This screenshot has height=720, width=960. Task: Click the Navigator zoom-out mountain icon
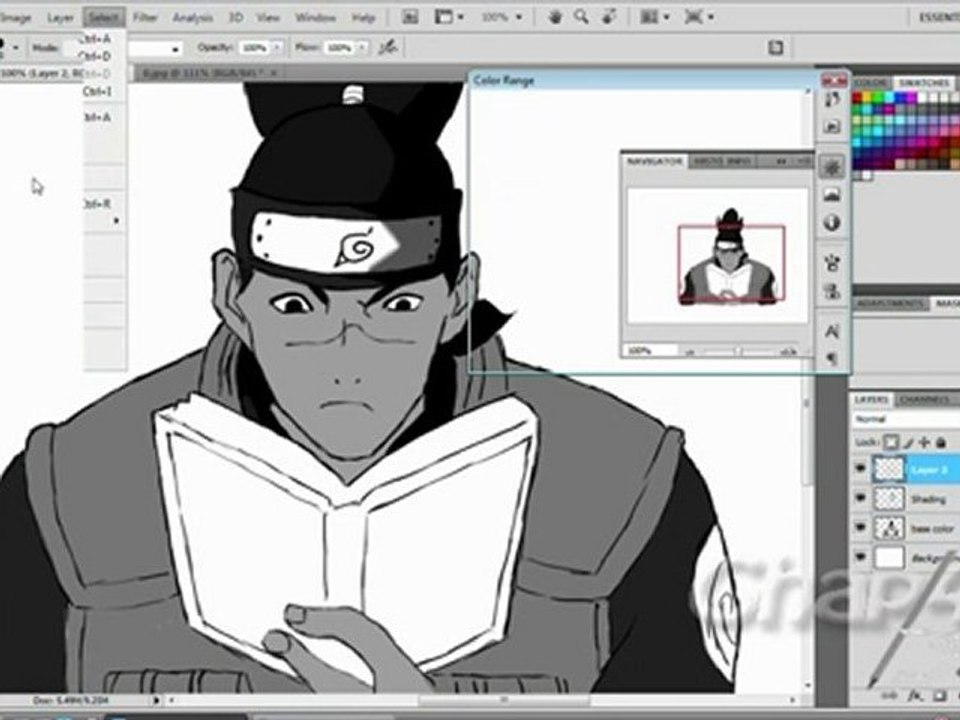tap(690, 351)
